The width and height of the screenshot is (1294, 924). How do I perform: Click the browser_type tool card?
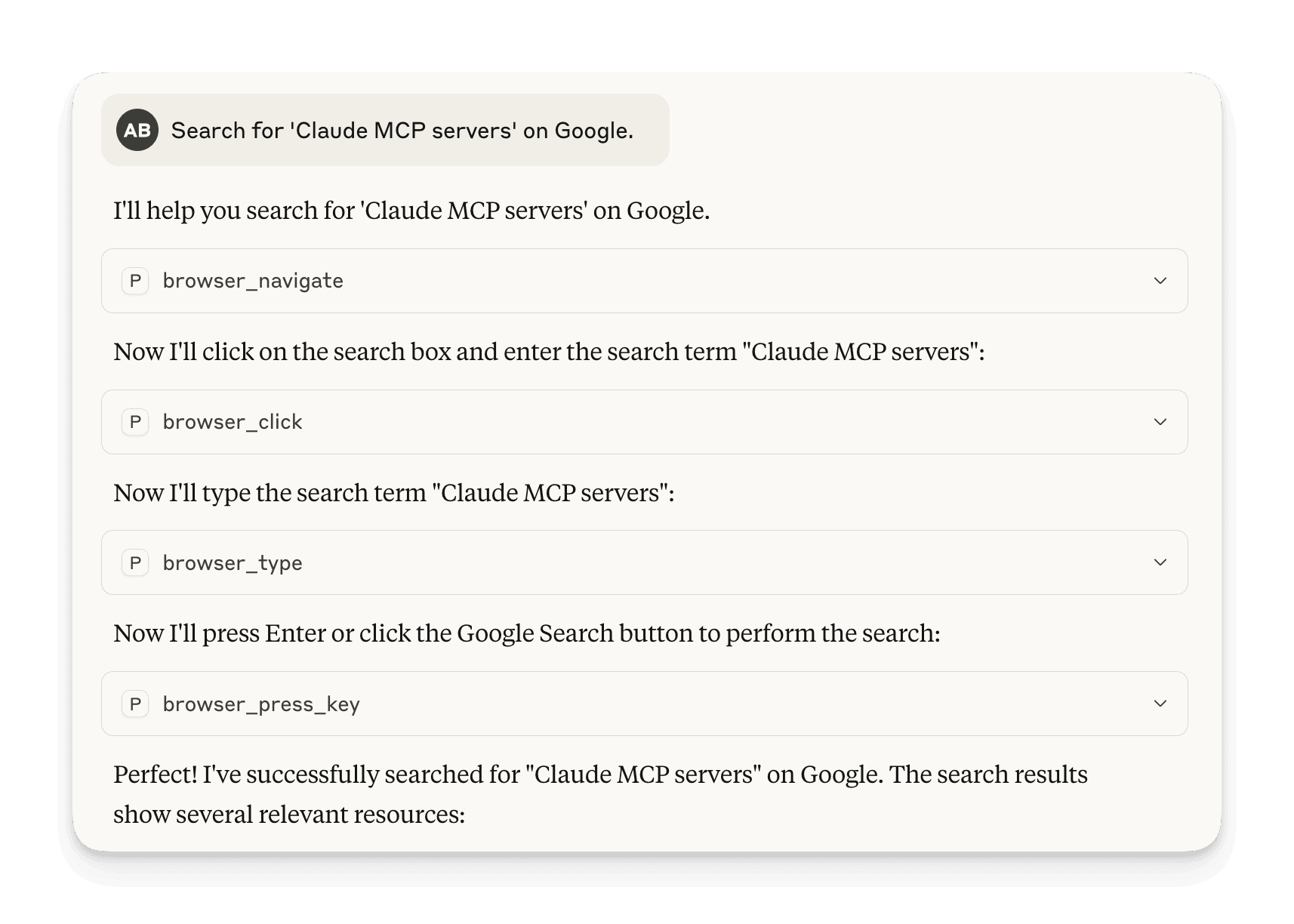tap(644, 562)
